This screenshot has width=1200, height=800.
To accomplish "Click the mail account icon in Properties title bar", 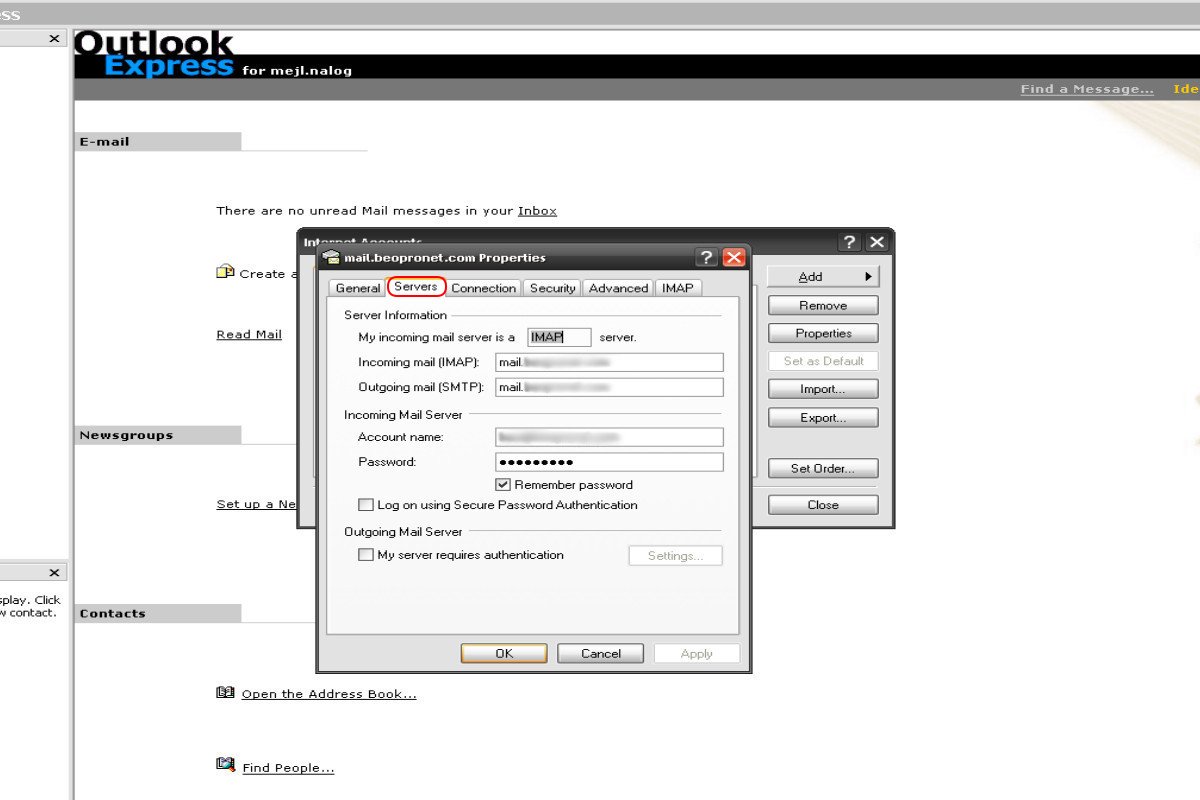I will [x=331, y=257].
